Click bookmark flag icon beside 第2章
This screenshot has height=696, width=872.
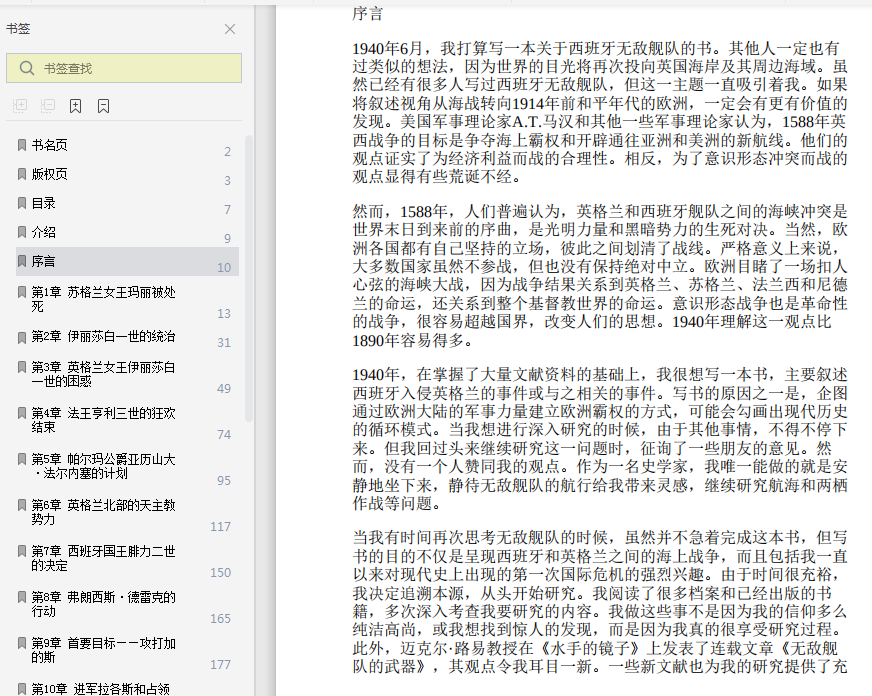[22, 337]
